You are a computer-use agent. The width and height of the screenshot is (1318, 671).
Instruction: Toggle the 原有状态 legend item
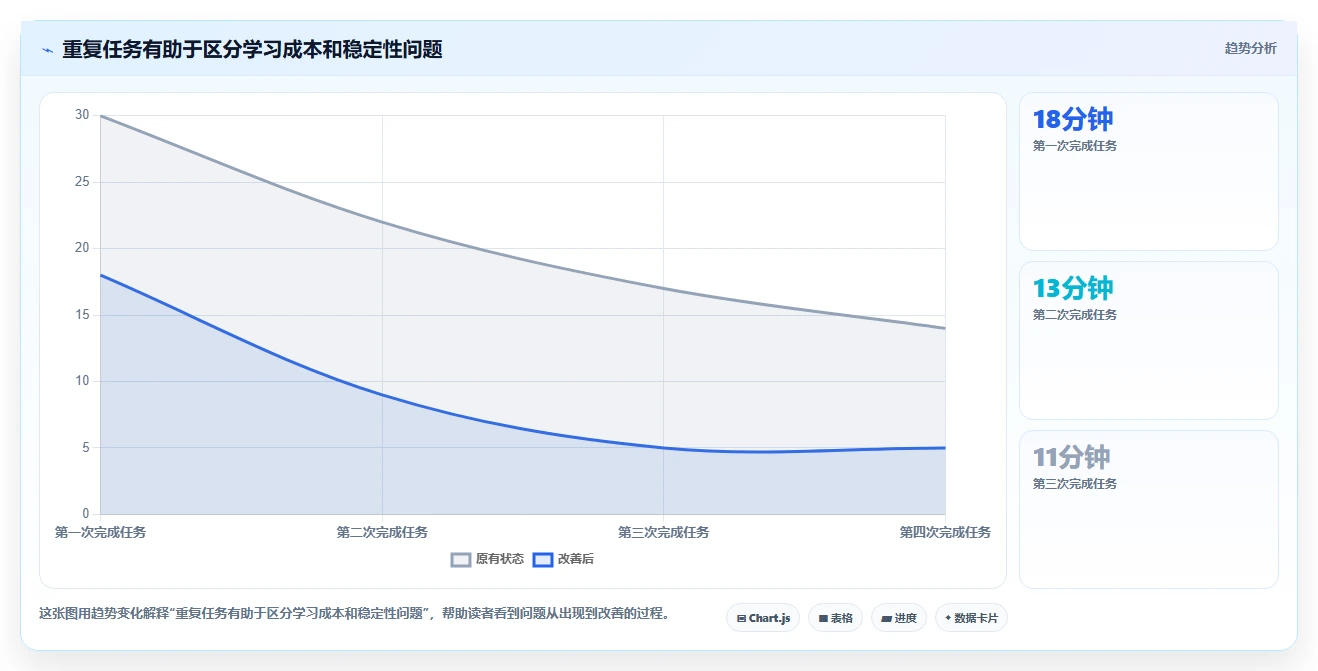coord(487,559)
